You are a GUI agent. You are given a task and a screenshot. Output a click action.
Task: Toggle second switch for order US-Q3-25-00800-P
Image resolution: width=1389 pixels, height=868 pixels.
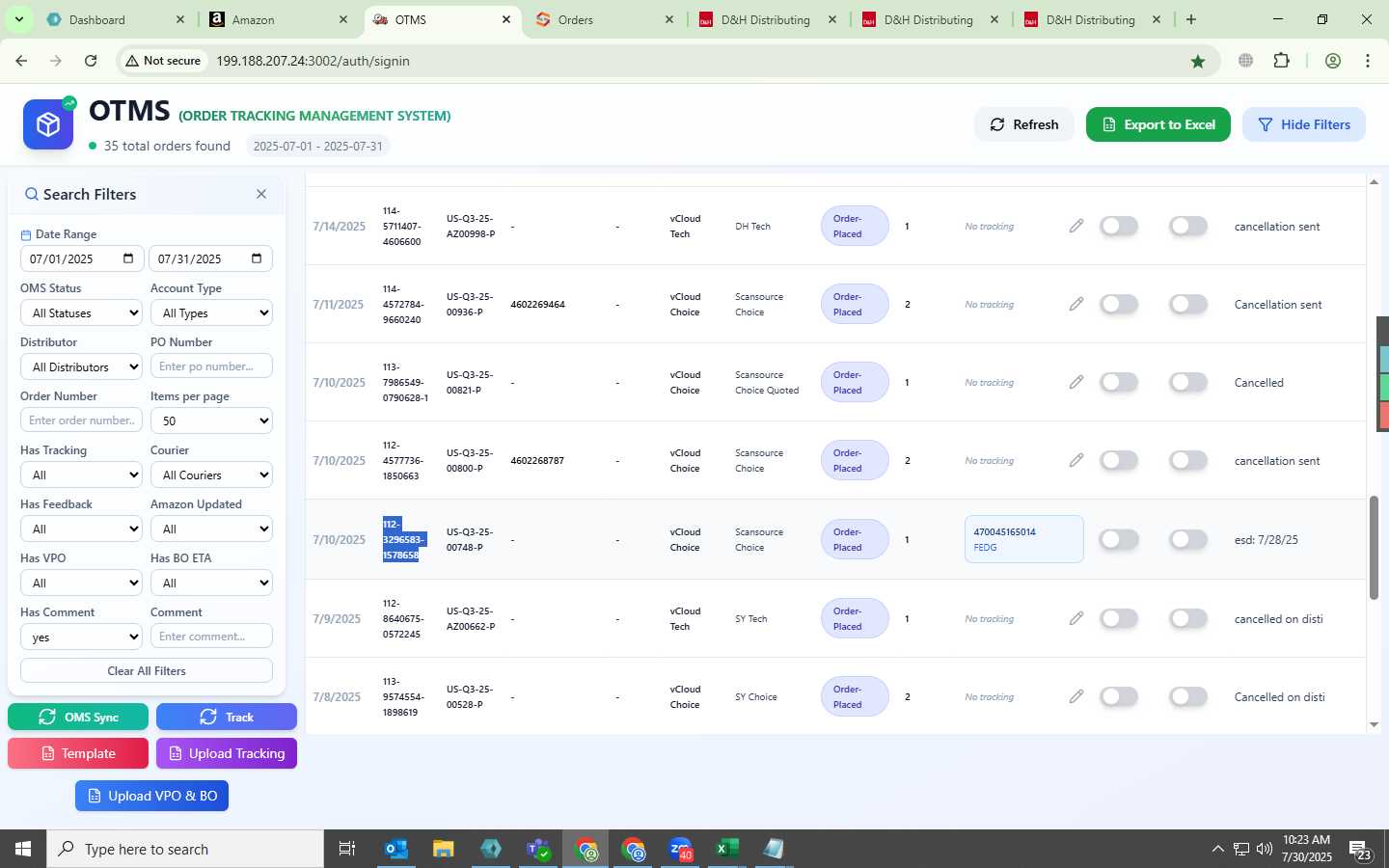click(x=1188, y=460)
